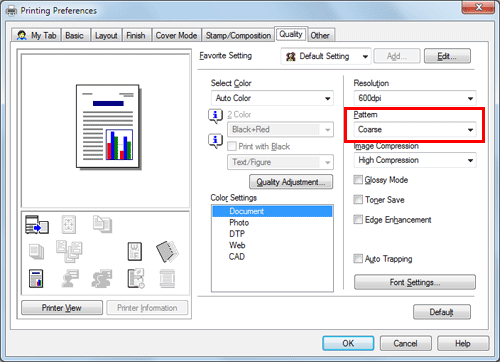
Task: Click info icon beside 2 Color
Action: pos(215,116)
